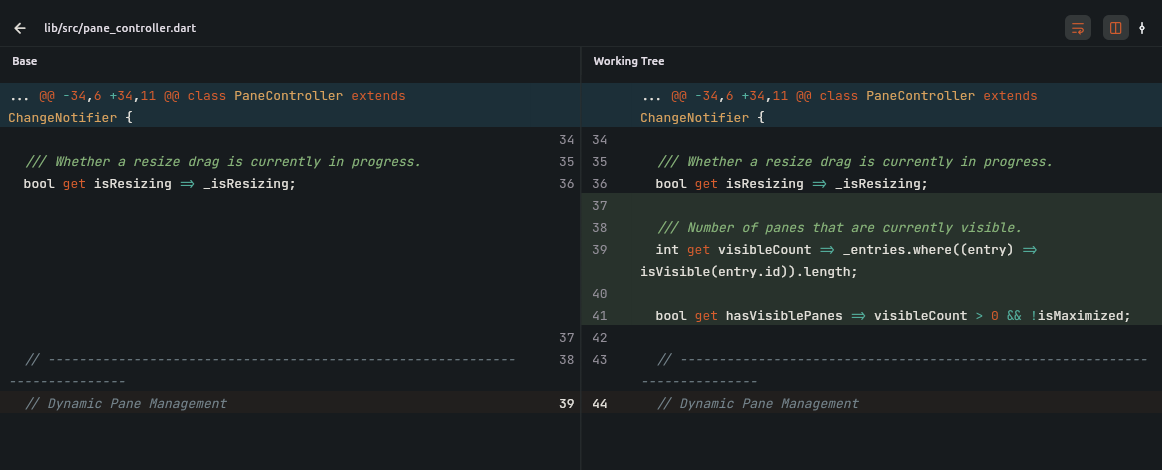Select the Working Tree pane header label
This screenshot has width=1162, height=470.
(x=628, y=61)
